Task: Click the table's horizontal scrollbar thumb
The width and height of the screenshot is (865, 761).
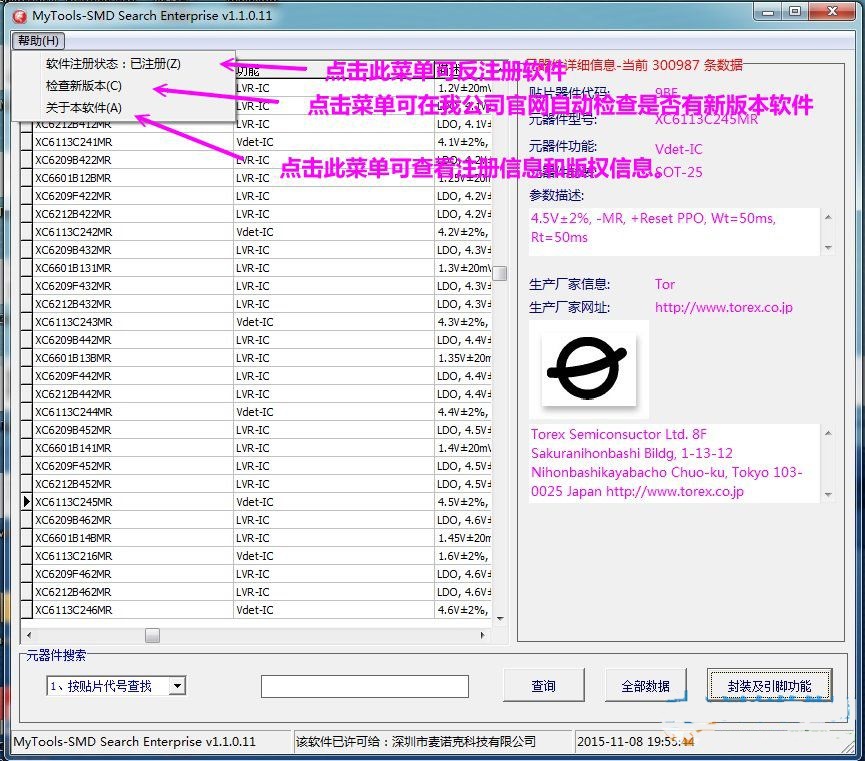Action: pyautogui.click(x=152, y=635)
